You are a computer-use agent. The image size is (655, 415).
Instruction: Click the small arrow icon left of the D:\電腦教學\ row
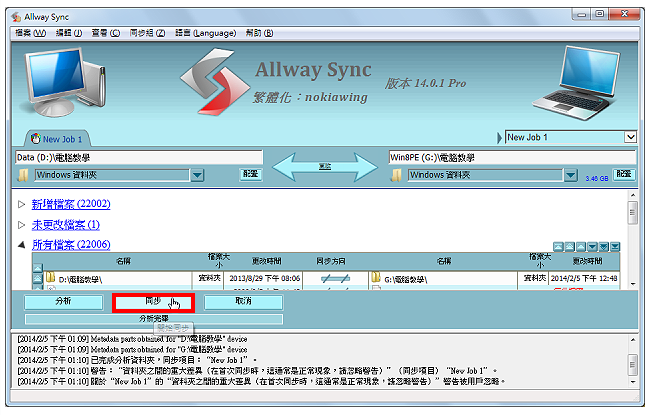coord(38,278)
